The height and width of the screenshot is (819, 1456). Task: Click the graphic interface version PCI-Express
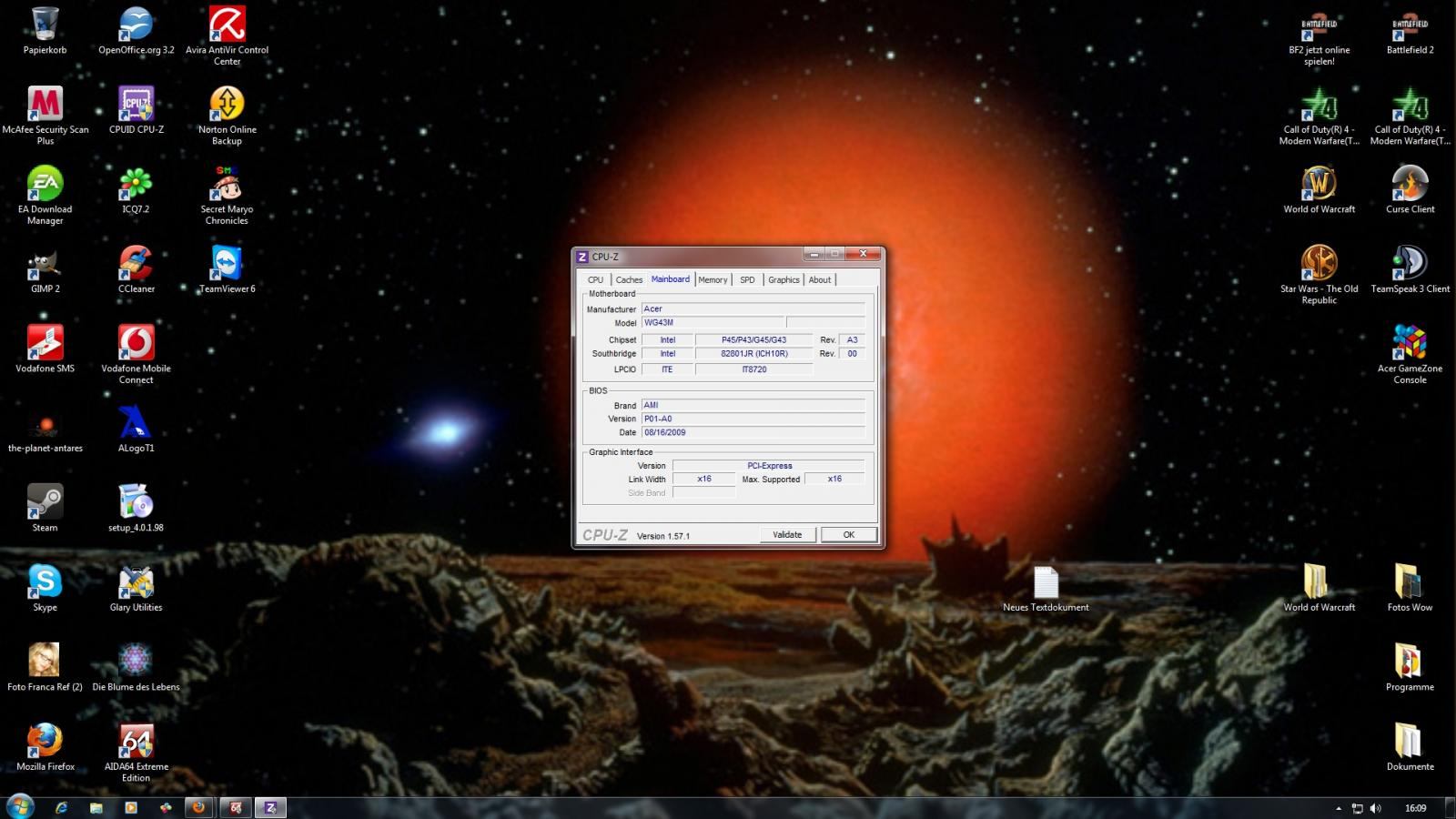point(769,465)
